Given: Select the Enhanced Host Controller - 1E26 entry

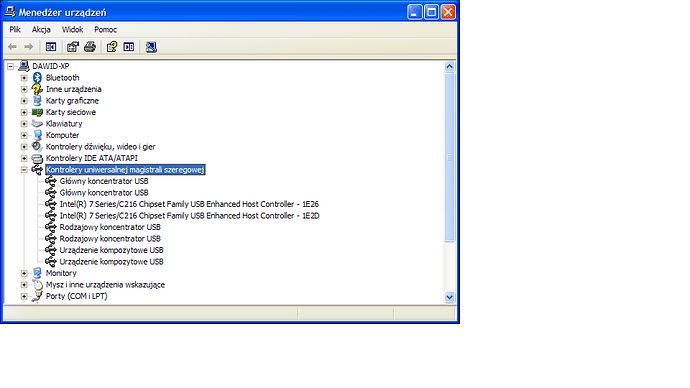Looking at the screenshot, I should pyautogui.click(x=189, y=204).
